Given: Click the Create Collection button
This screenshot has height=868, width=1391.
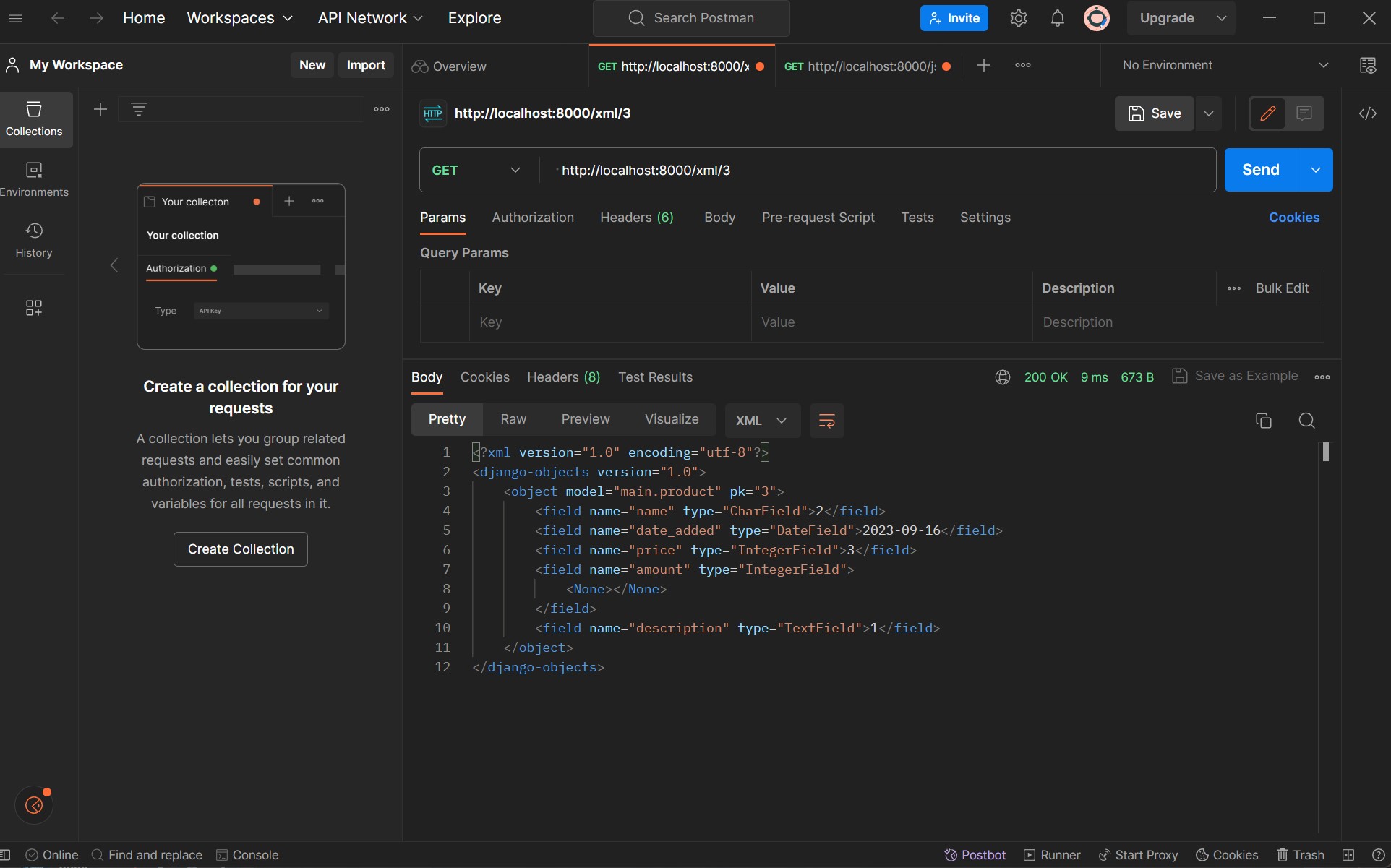Looking at the screenshot, I should pyautogui.click(x=241, y=549).
